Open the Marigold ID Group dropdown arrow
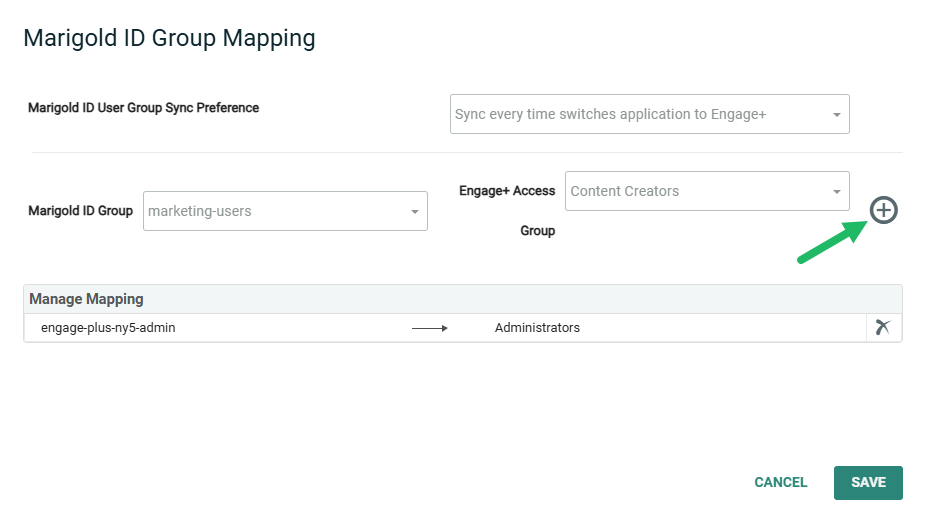 tap(414, 212)
